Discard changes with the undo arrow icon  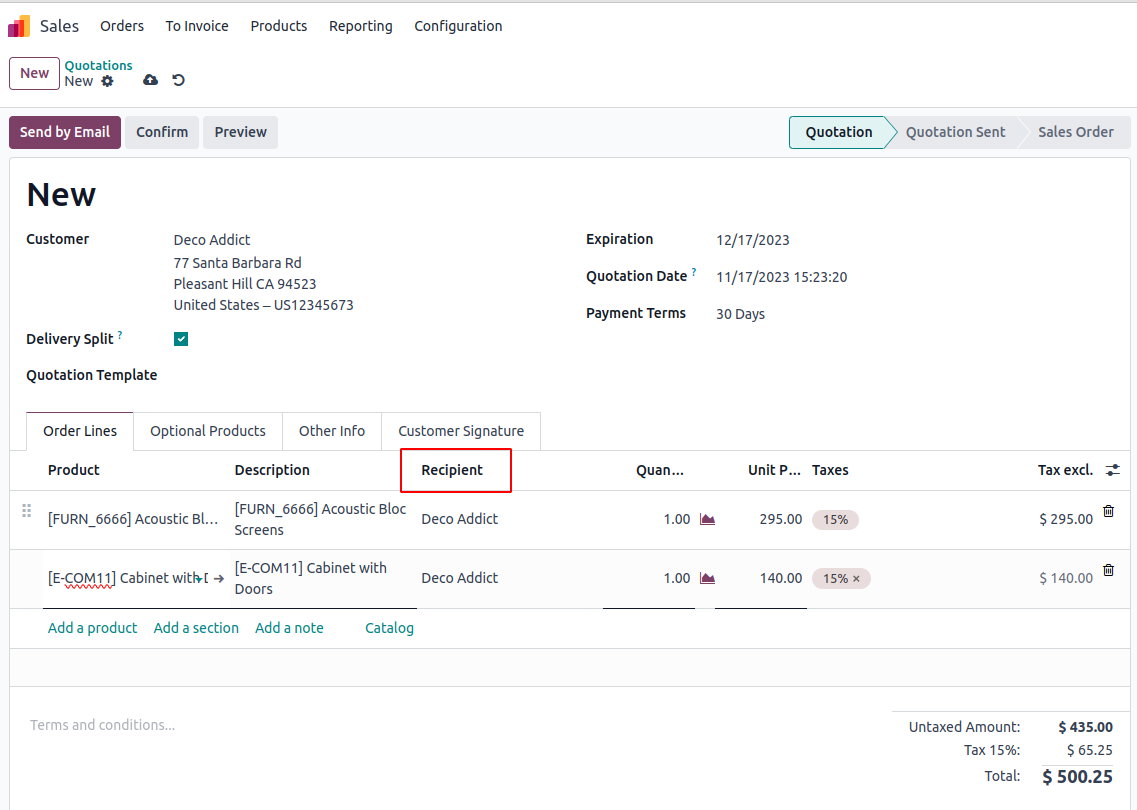pyautogui.click(x=178, y=80)
